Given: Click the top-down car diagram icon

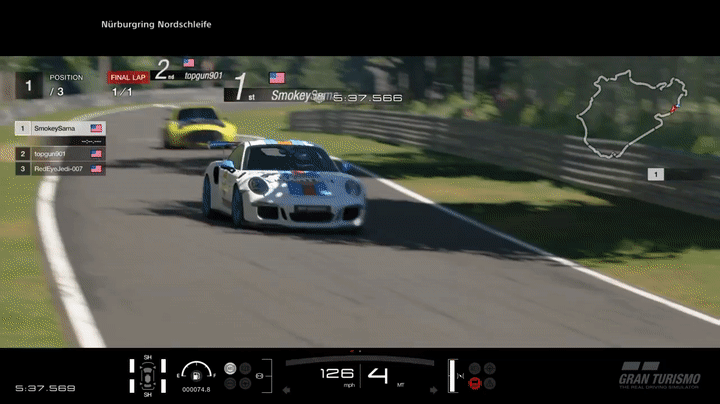Looking at the screenshot, I should pyautogui.click(x=147, y=376).
